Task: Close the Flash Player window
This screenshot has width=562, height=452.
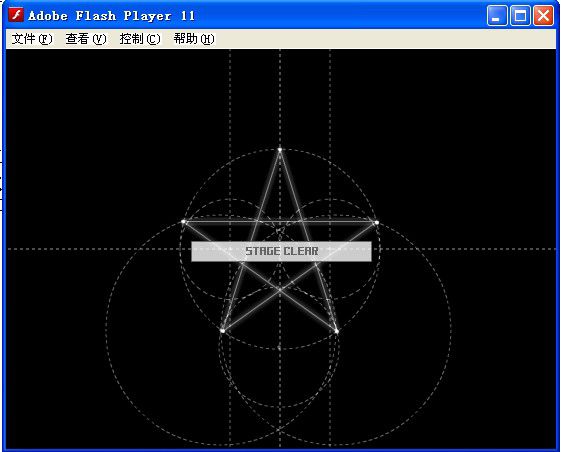Action: [543, 16]
